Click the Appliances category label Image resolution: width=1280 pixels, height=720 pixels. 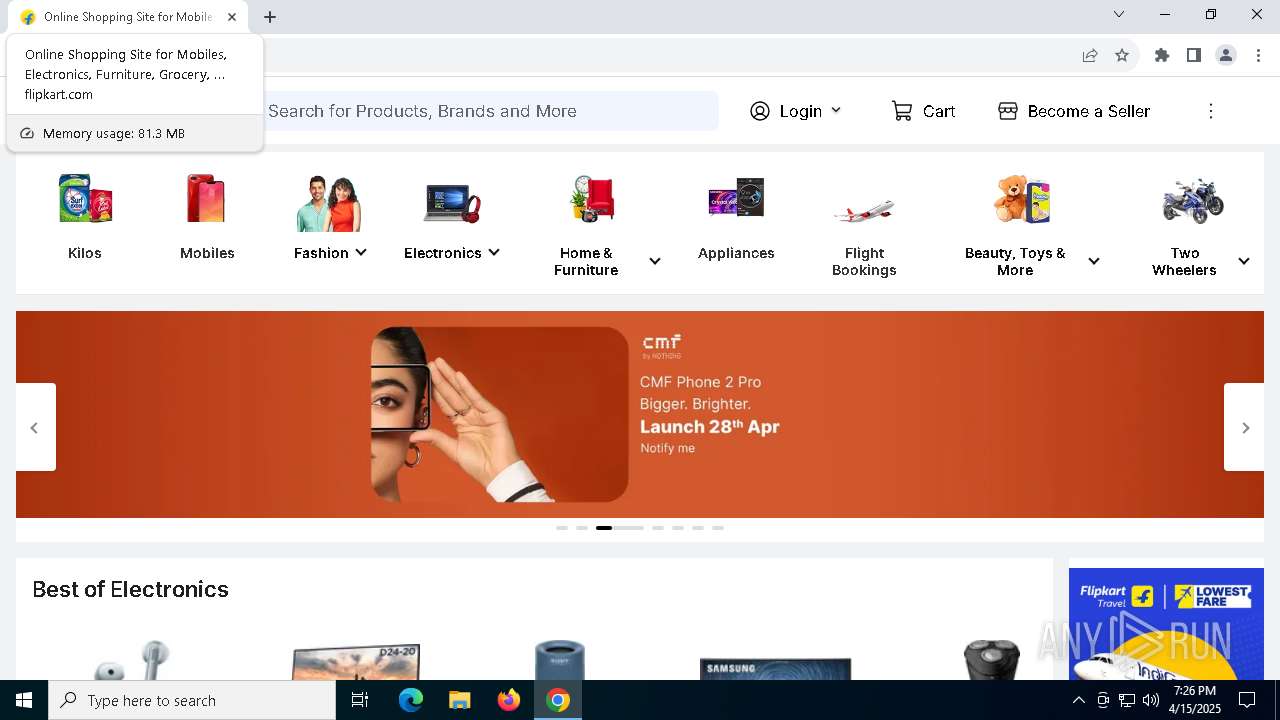[736, 253]
